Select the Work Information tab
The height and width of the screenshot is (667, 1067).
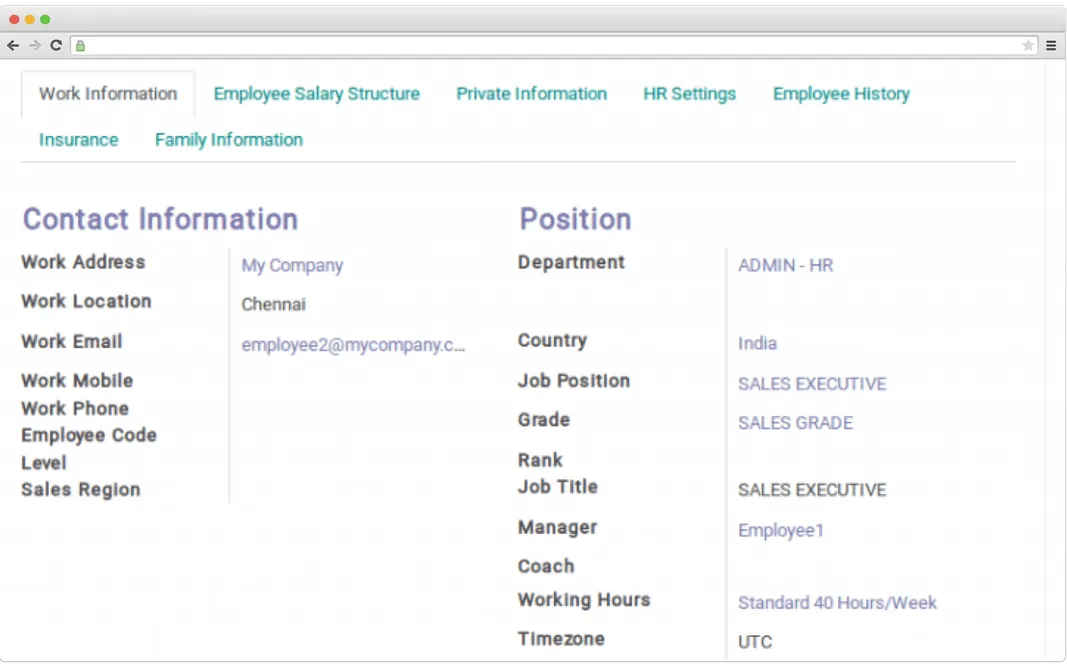tap(108, 94)
